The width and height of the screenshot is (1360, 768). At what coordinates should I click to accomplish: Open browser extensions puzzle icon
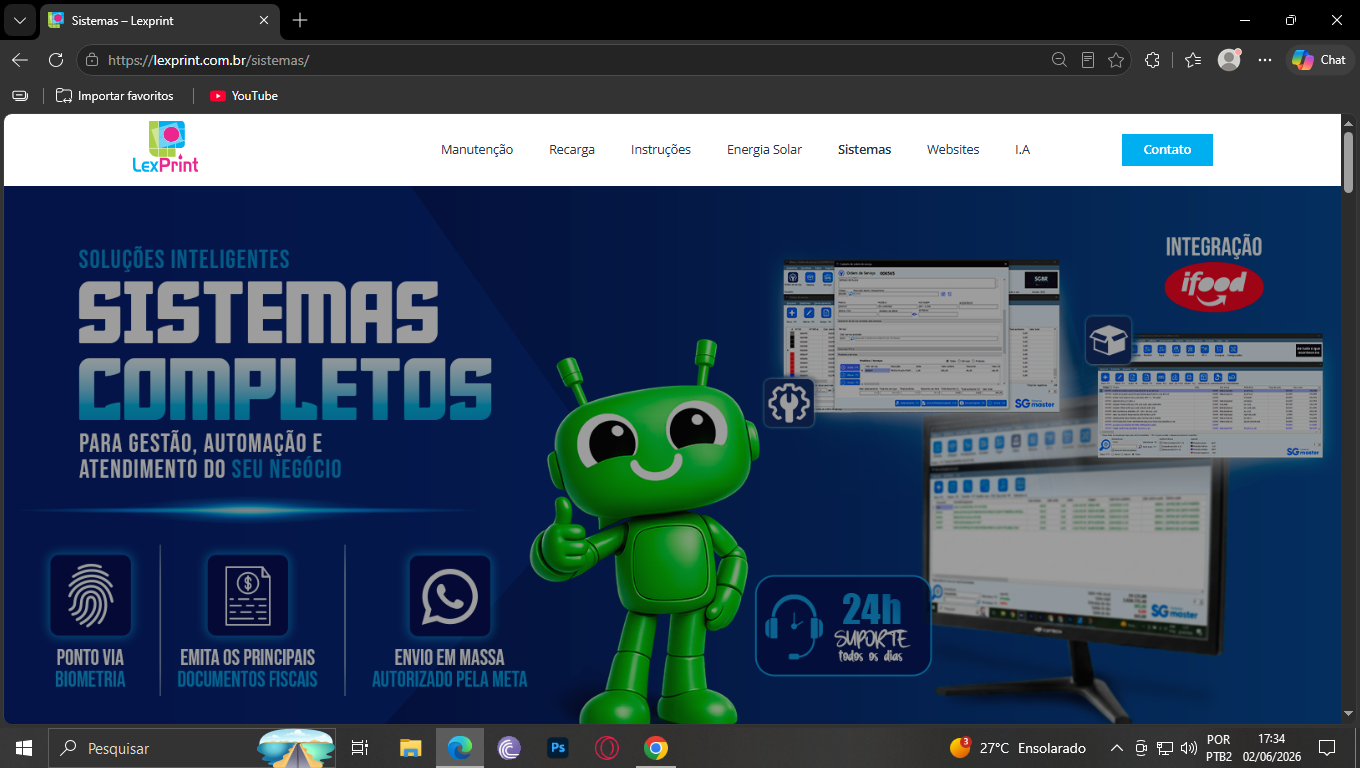[x=1152, y=60]
